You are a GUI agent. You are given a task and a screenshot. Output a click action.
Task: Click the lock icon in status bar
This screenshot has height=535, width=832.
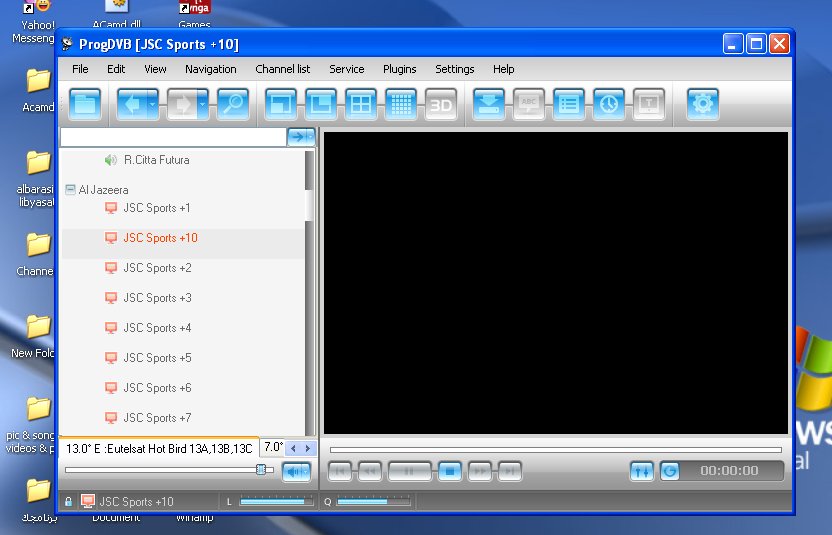click(x=68, y=502)
